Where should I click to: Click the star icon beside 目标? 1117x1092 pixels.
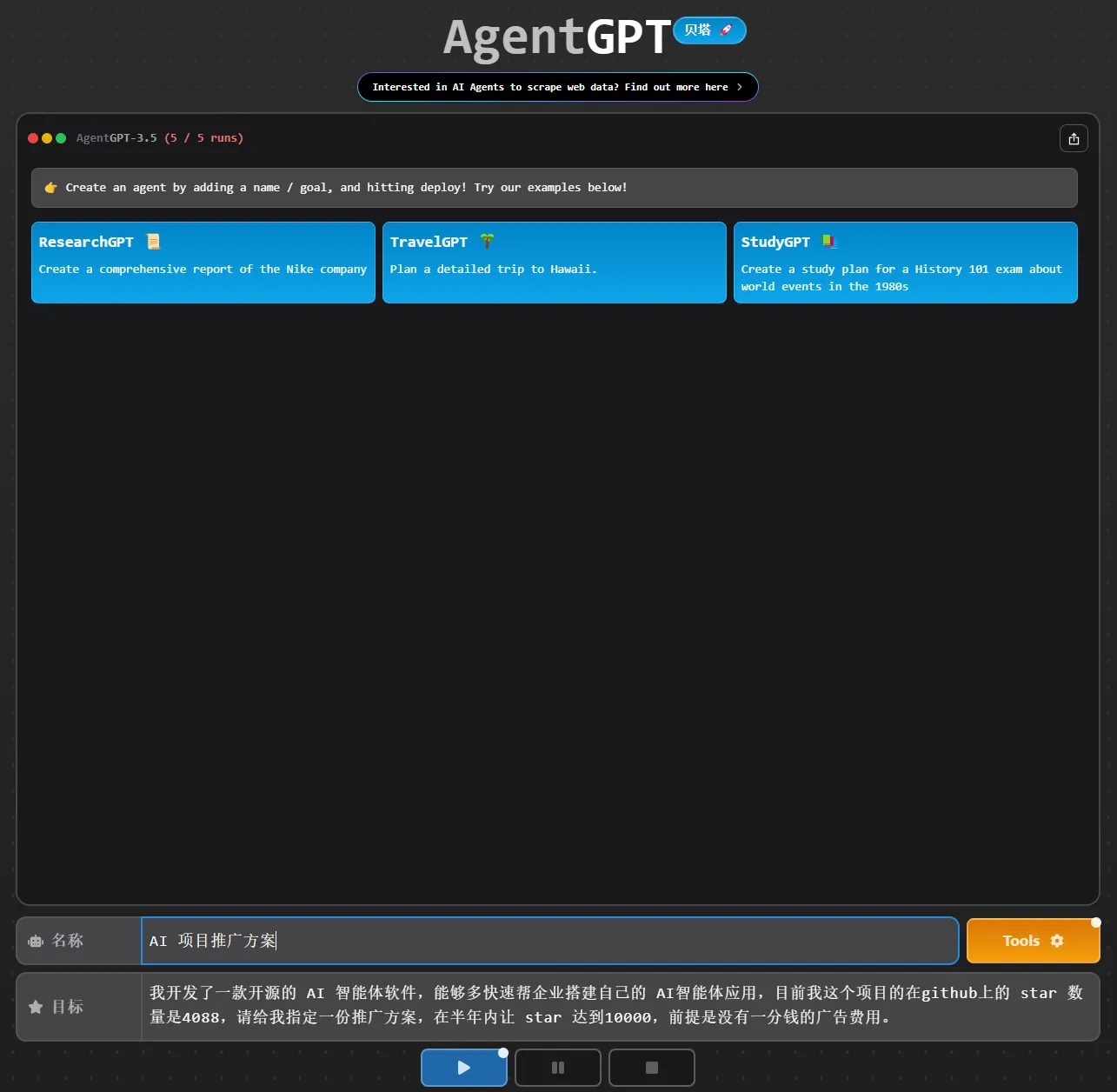pyautogui.click(x=36, y=1007)
